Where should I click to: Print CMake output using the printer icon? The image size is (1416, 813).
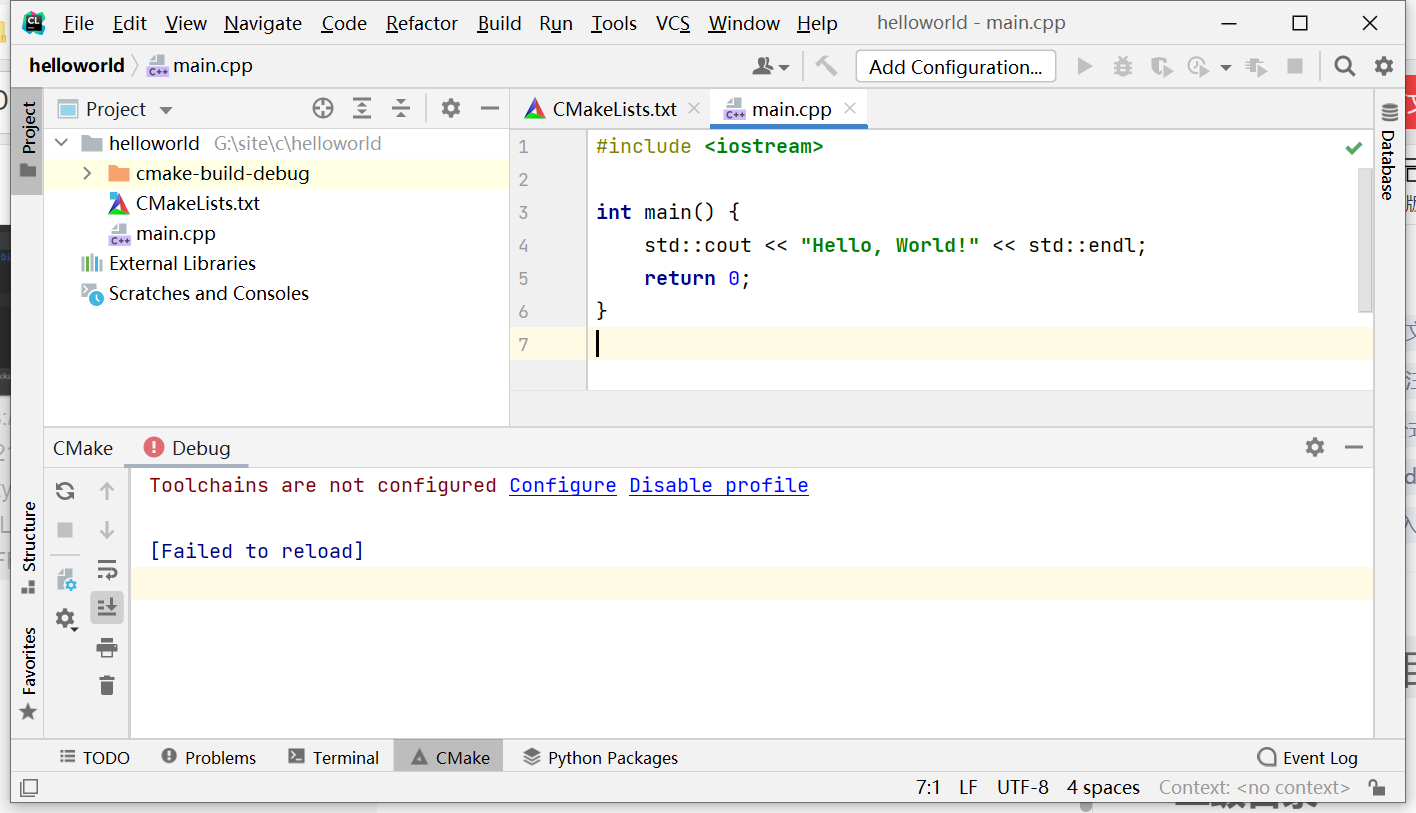(x=107, y=647)
